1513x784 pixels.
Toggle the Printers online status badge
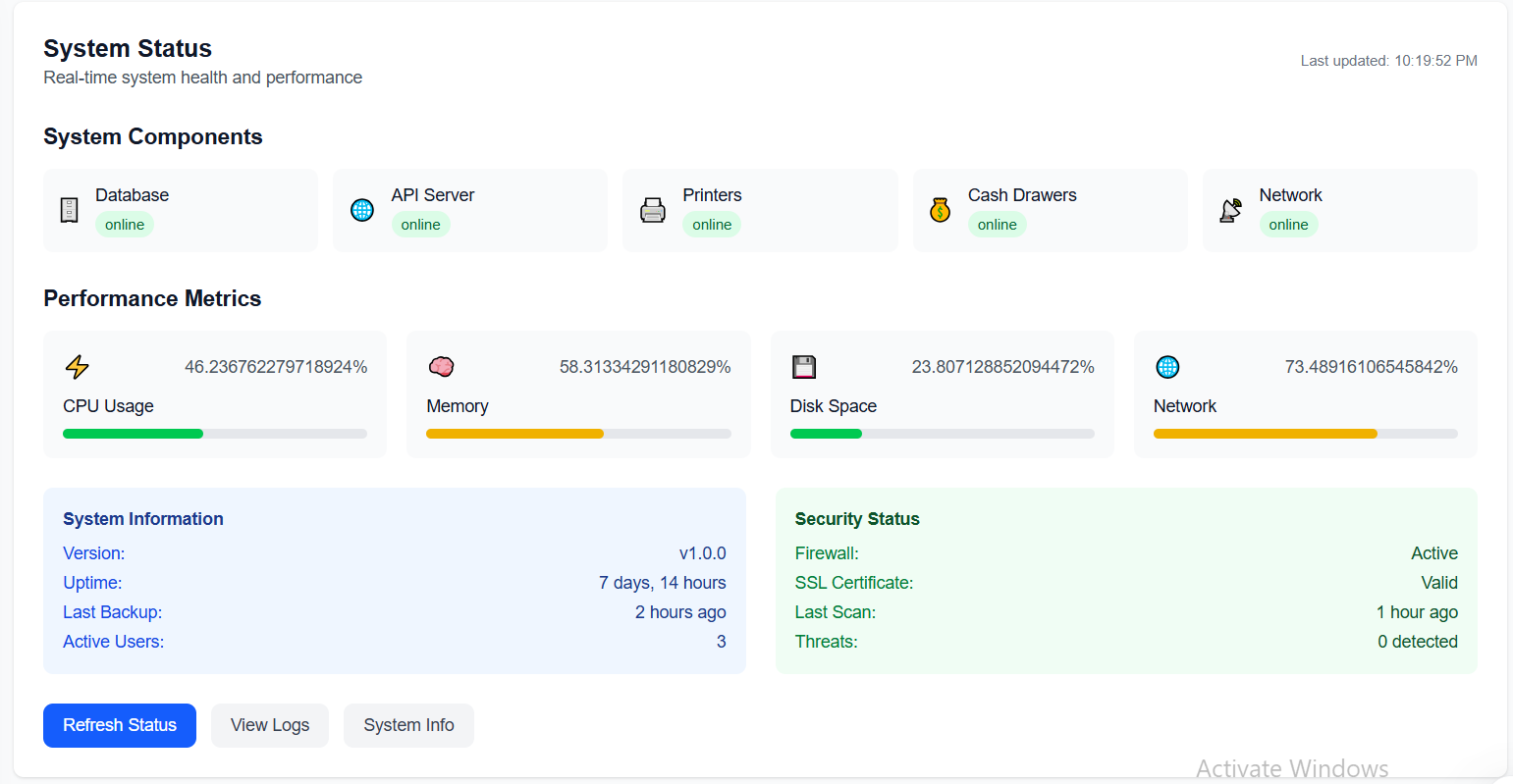click(712, 224)
